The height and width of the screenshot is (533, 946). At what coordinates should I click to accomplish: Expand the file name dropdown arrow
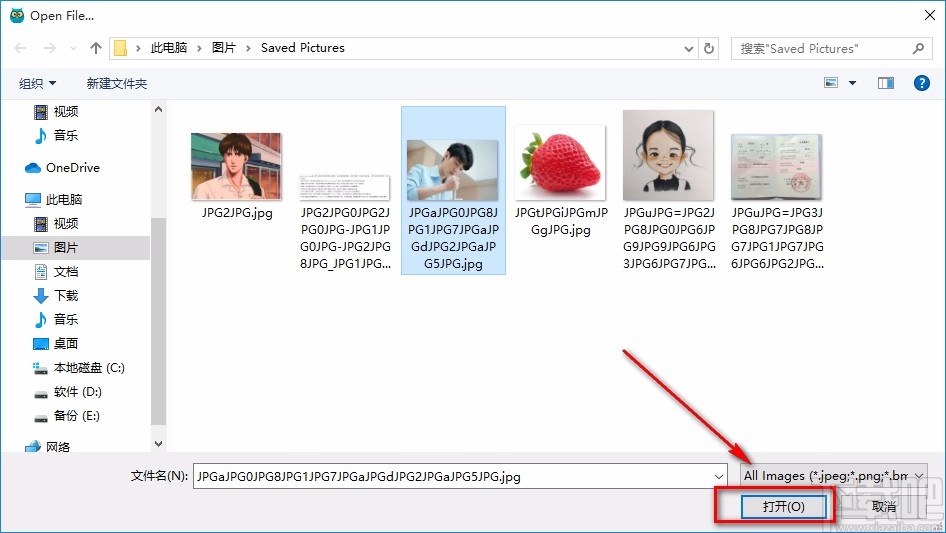(x=719, y=476)
